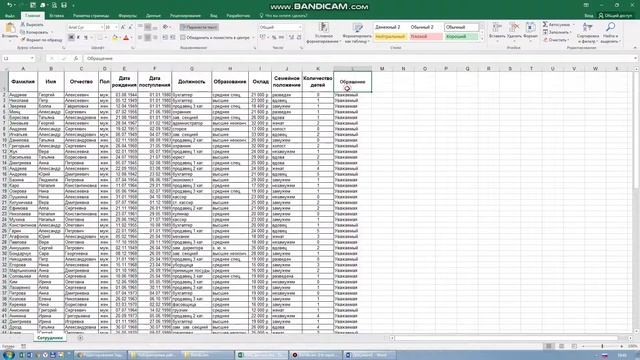Click the Tell me what to do box

pos(283,16)
